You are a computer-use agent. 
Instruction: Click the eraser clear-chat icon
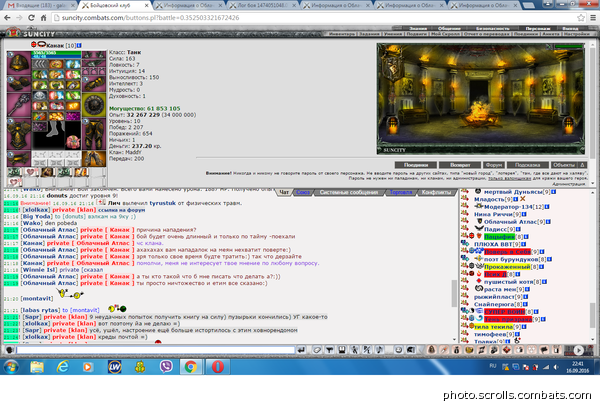click(x=317, y=349)
